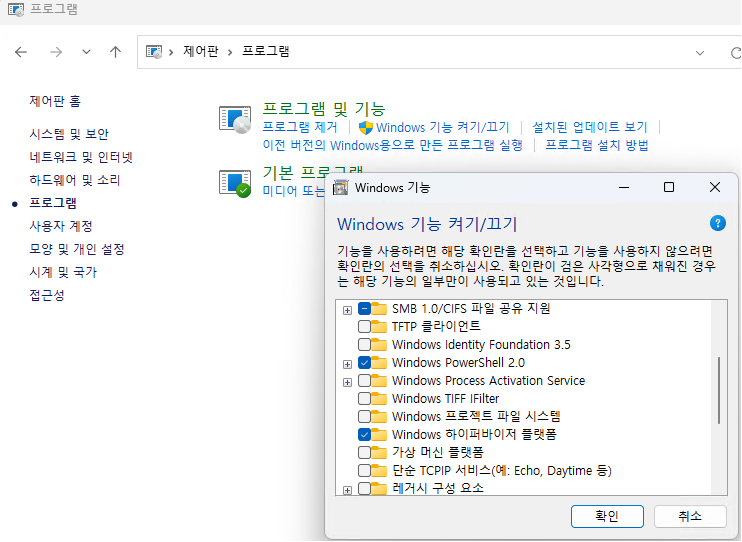Open help with the blue question mark
Viewport: 742px width, 542px height.
tap(718, 223)
